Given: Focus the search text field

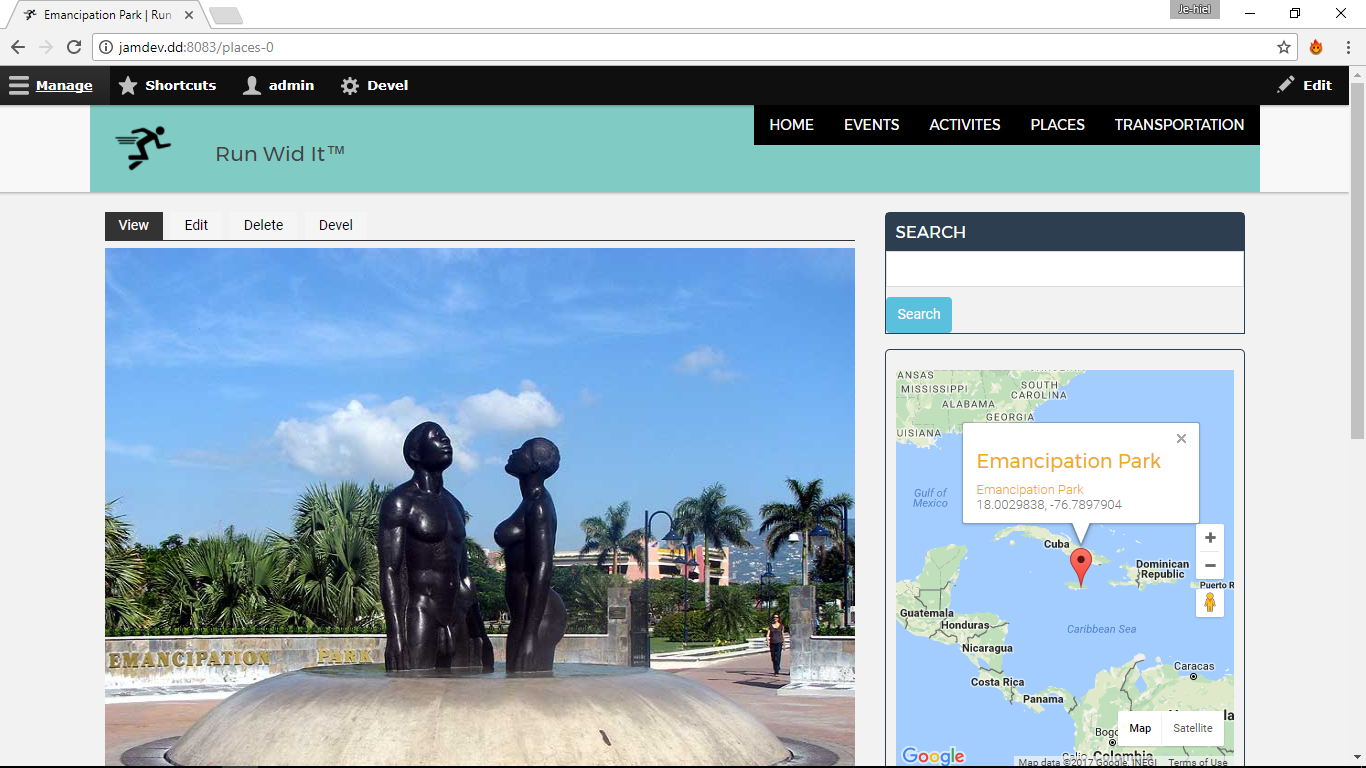Looking at the screenshot, I should pyautogui.click(x=1064, y=269).
